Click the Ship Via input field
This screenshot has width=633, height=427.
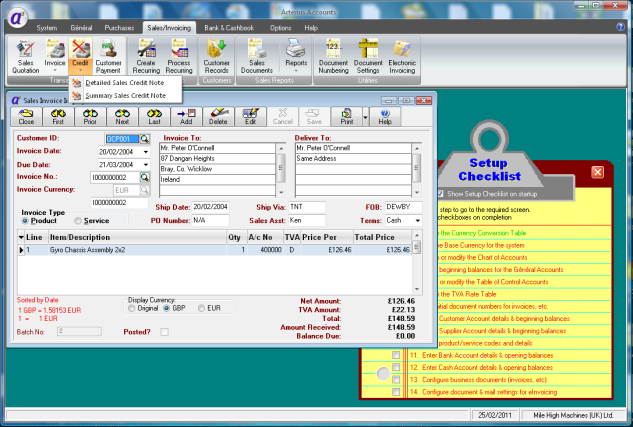click(x=307, y=207)
